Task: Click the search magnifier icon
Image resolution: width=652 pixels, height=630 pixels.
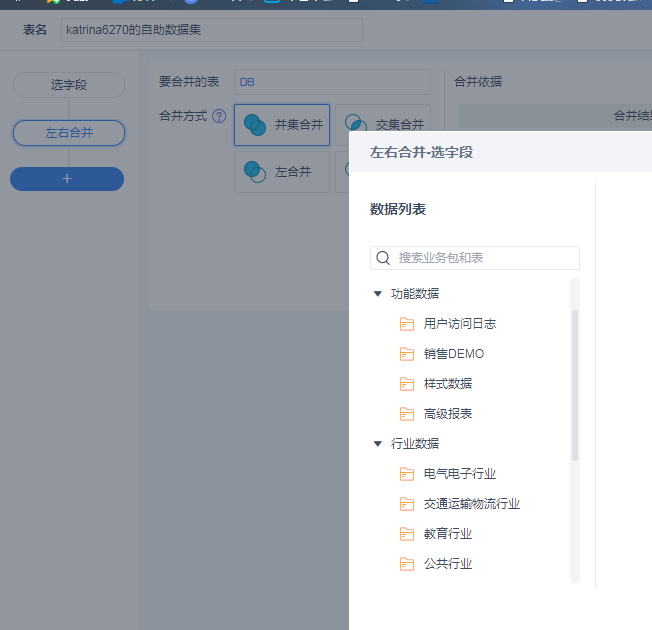Action: tap(383, 258)
